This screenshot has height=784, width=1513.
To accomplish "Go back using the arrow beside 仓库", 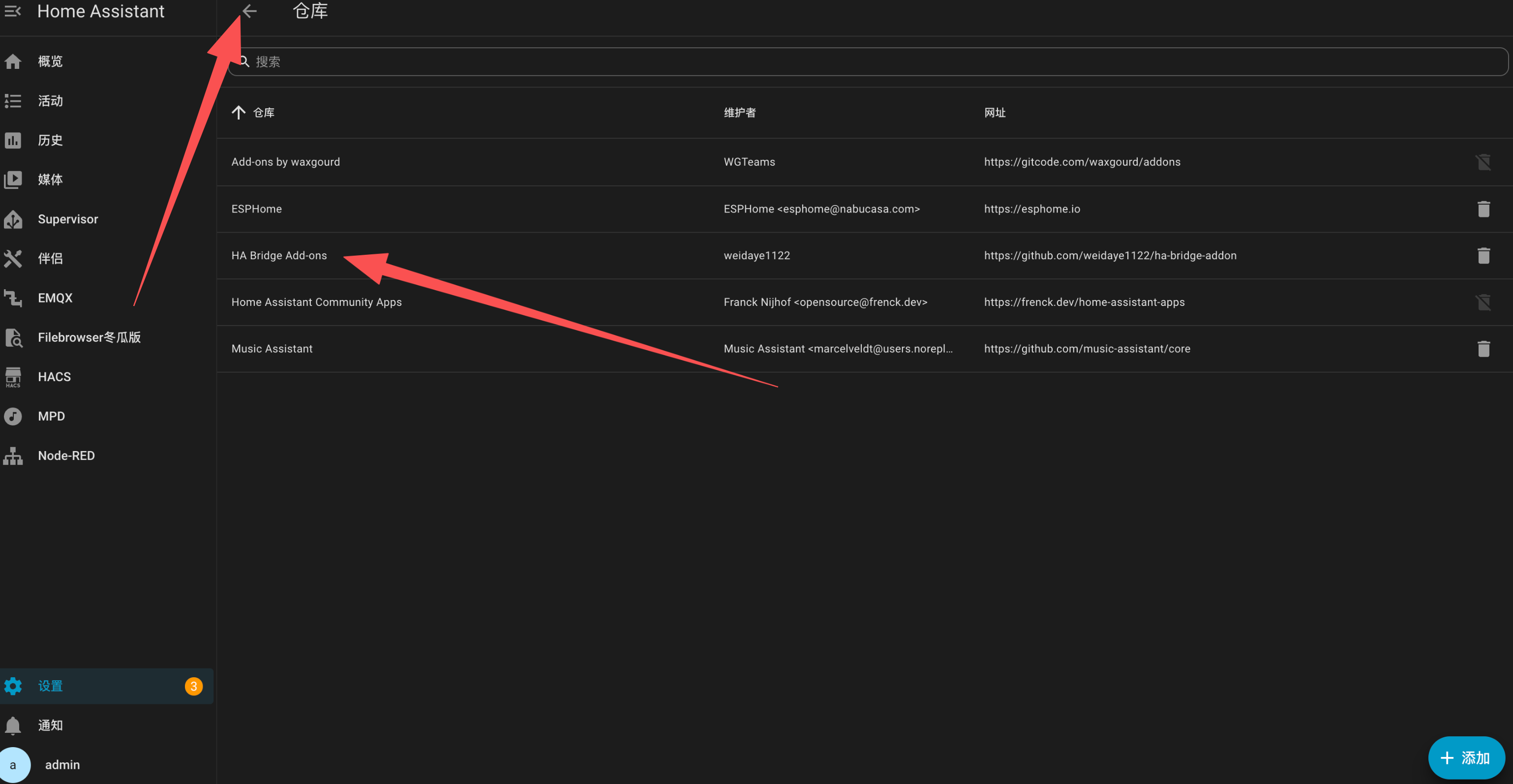I will [249, 11].
